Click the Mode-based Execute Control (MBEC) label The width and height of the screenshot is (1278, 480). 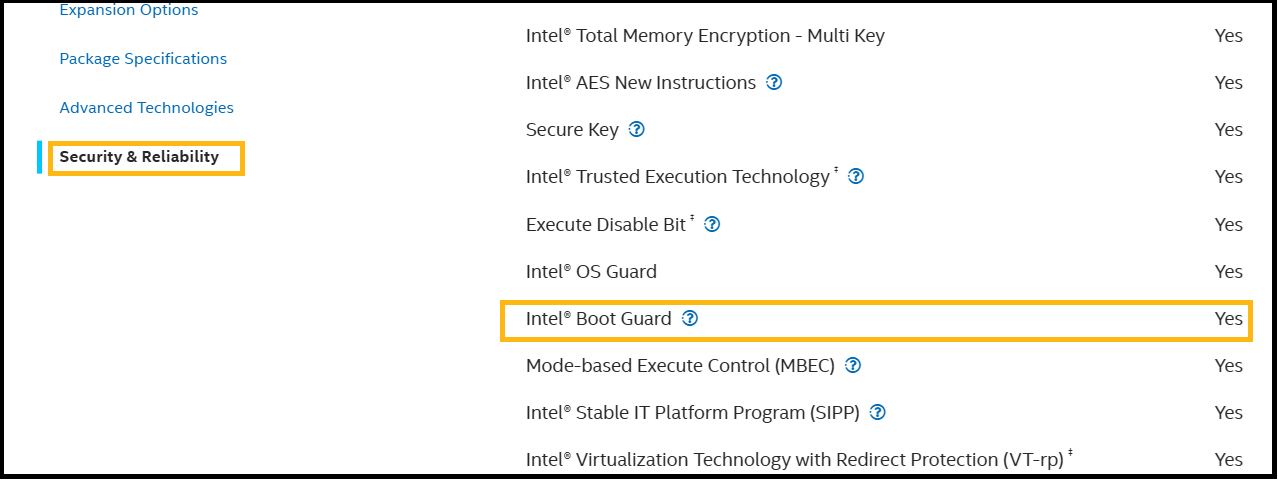click(x=680, y=366)
